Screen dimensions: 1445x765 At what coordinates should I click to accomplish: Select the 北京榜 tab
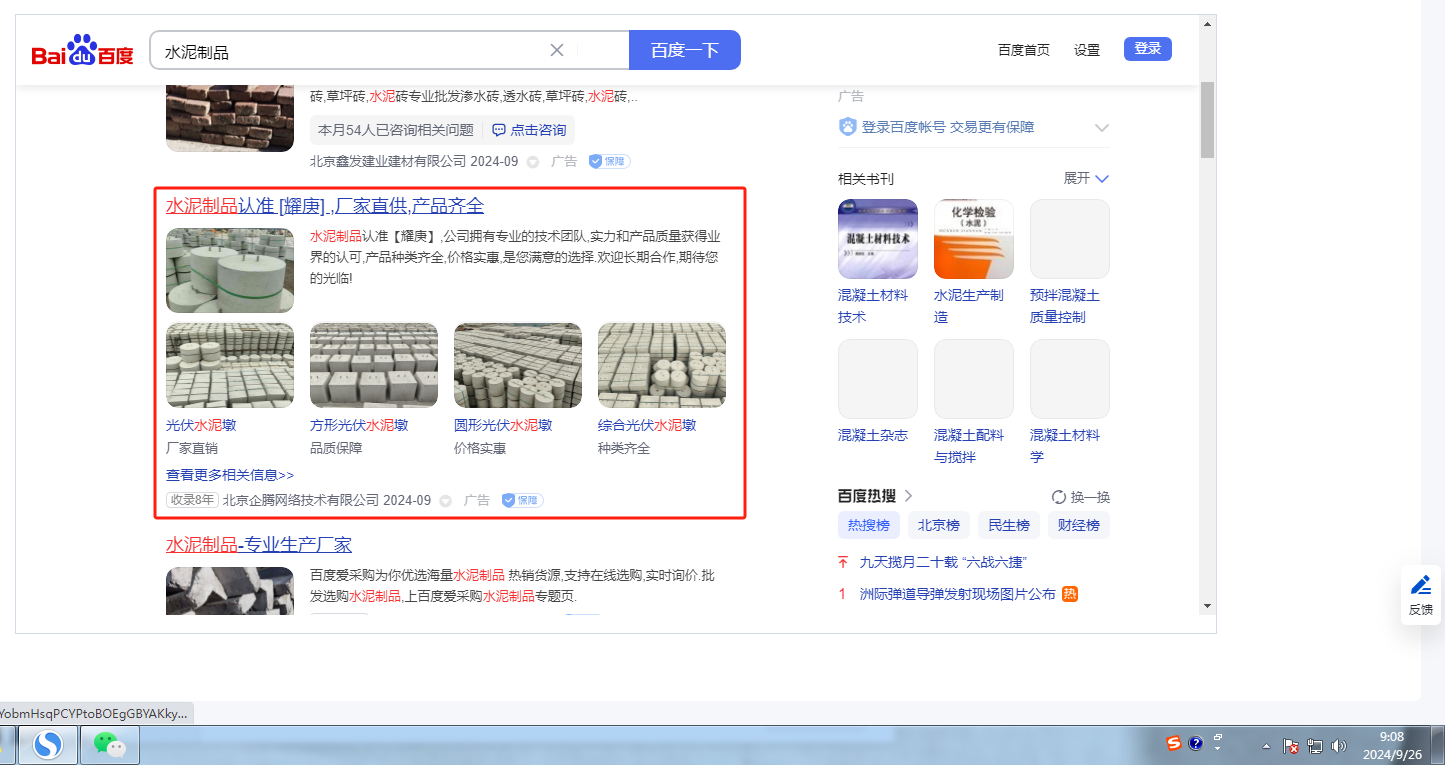(939, 526)
